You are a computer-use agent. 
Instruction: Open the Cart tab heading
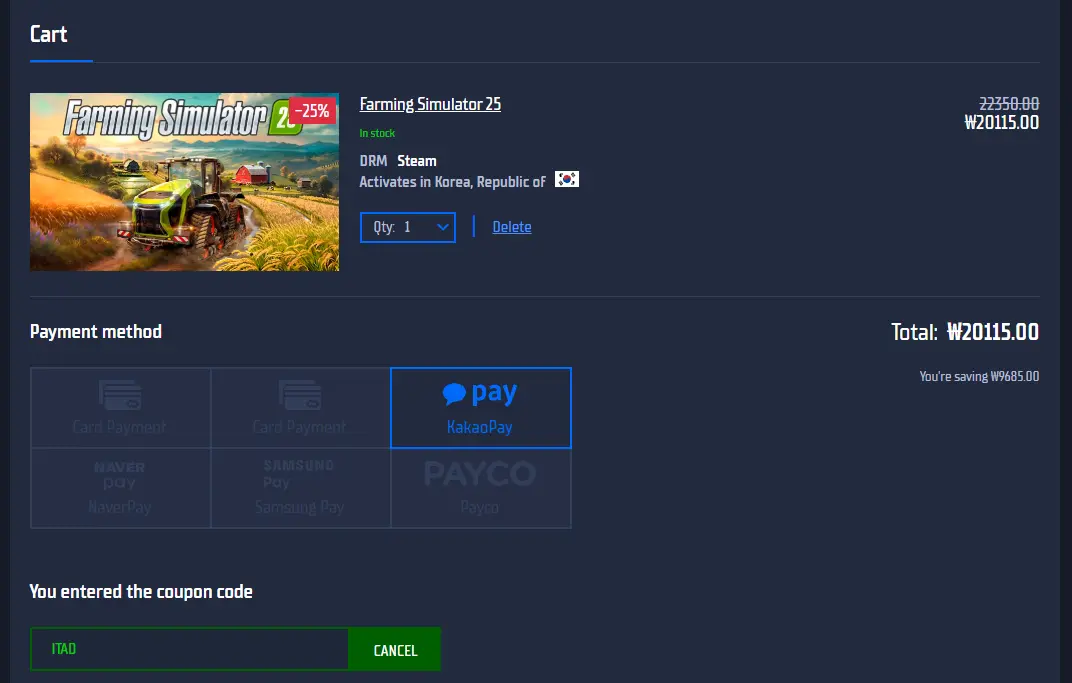click(49, 34)
